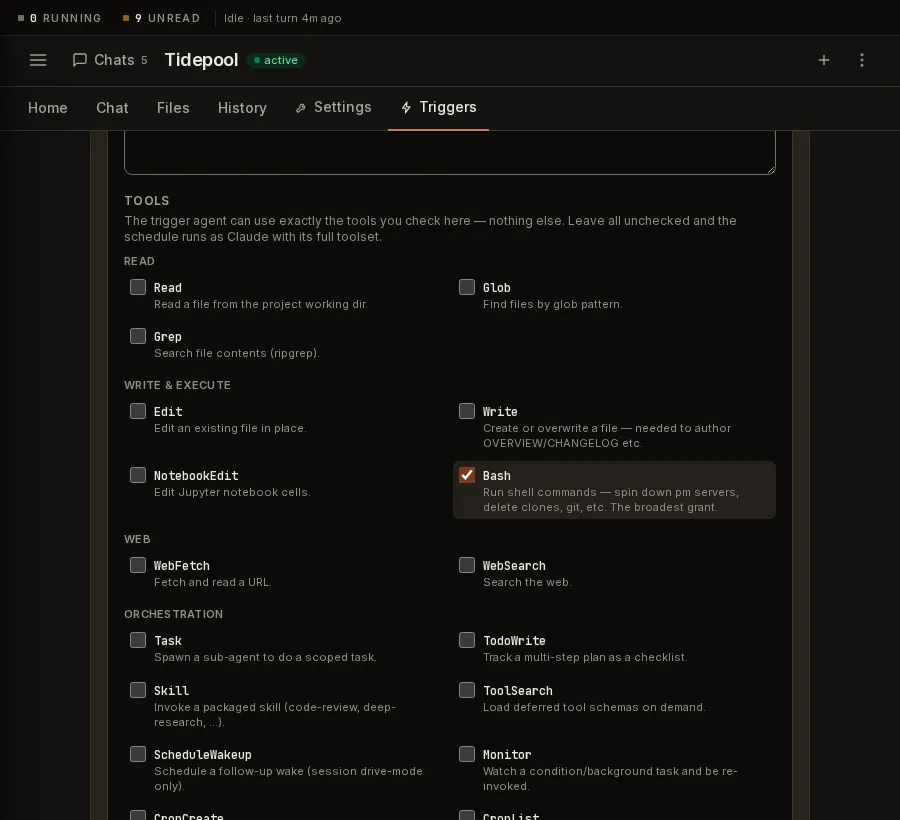Switch to the Files tab
900x820 pixels.
(x=173, y=108)
